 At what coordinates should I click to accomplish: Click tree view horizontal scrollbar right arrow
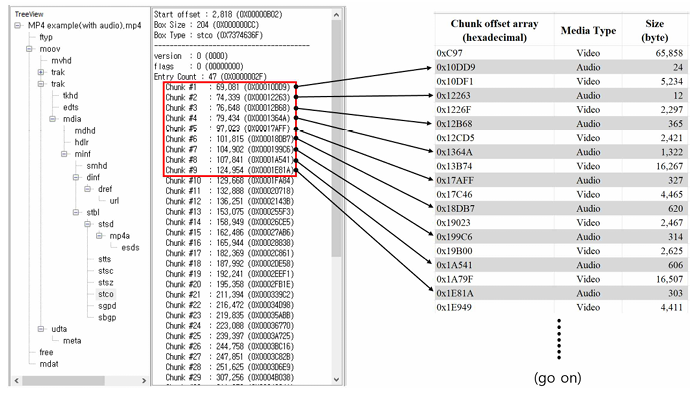pos(144,381)
